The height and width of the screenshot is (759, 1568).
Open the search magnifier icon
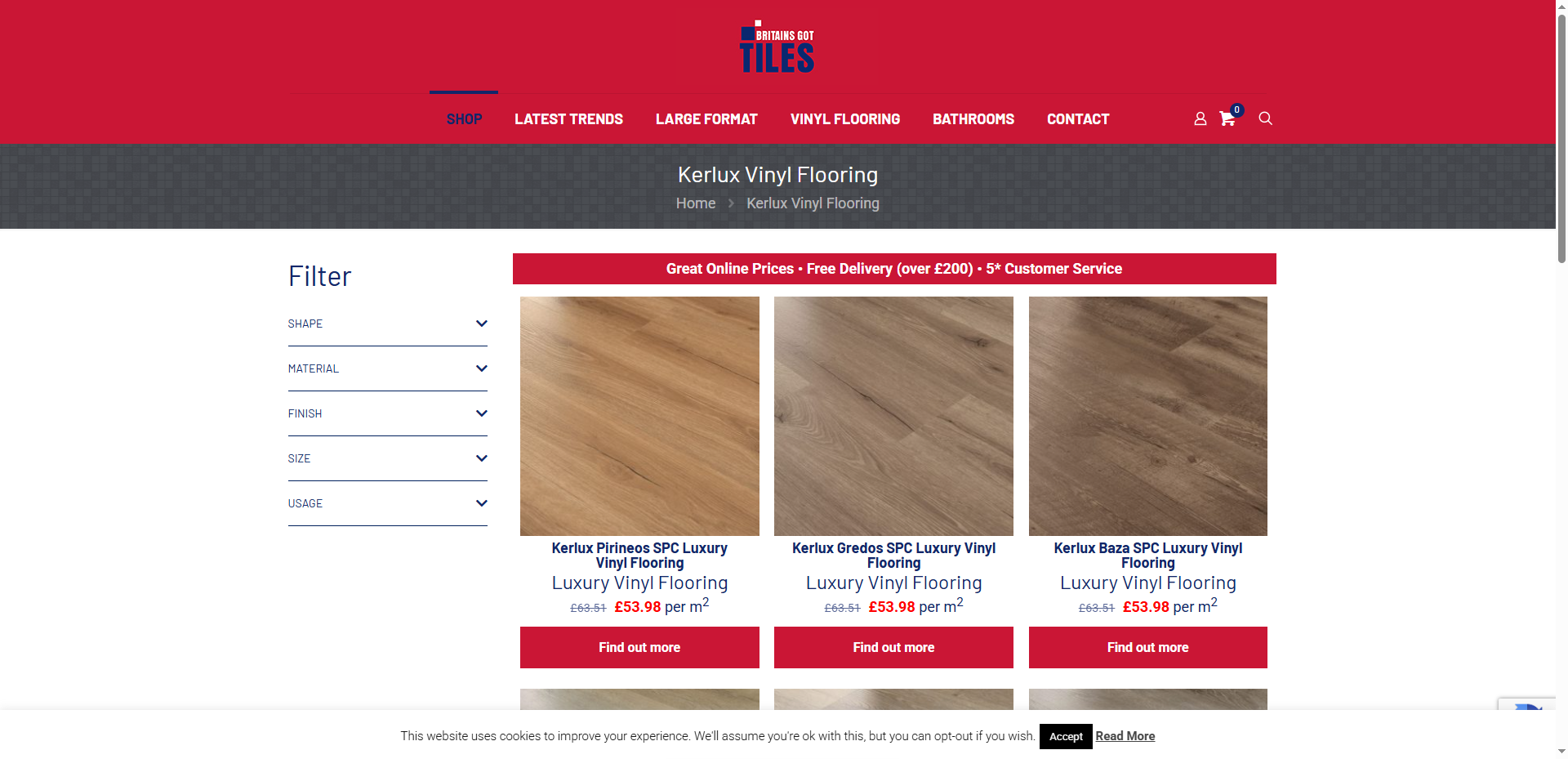click(x=1265, y=118)
